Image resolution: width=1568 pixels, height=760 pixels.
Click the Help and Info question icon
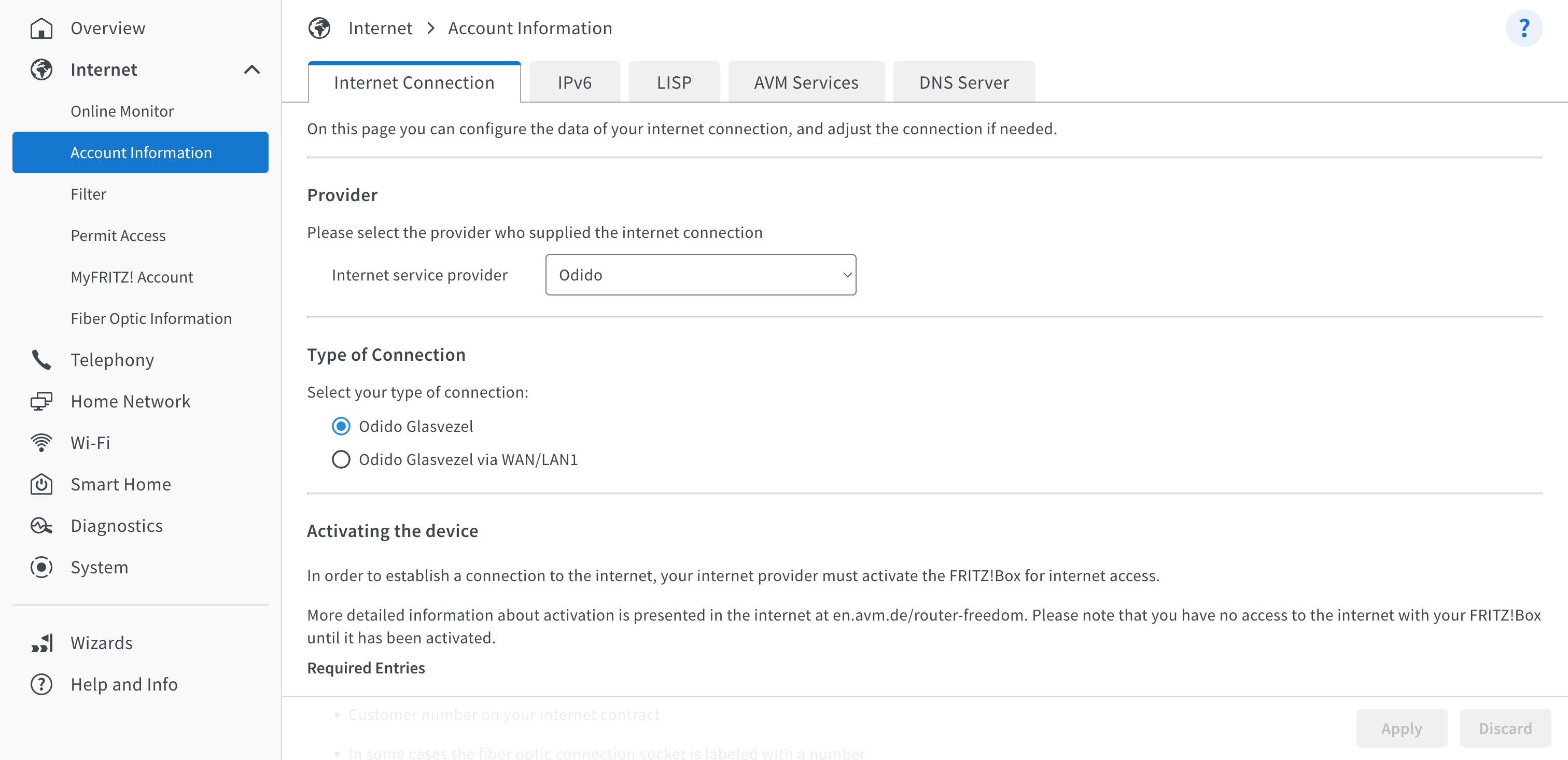pyautogui.click(x=41, y=684)
